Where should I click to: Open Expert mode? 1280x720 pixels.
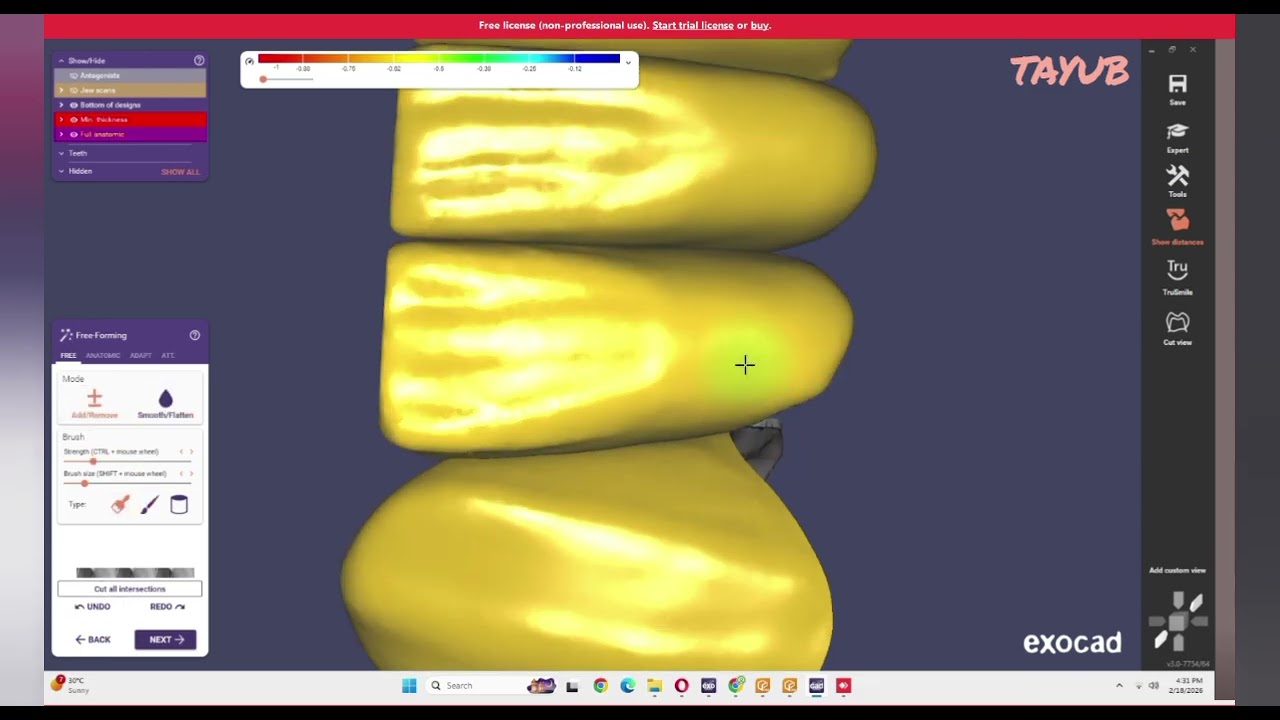tap(1177, 137)
